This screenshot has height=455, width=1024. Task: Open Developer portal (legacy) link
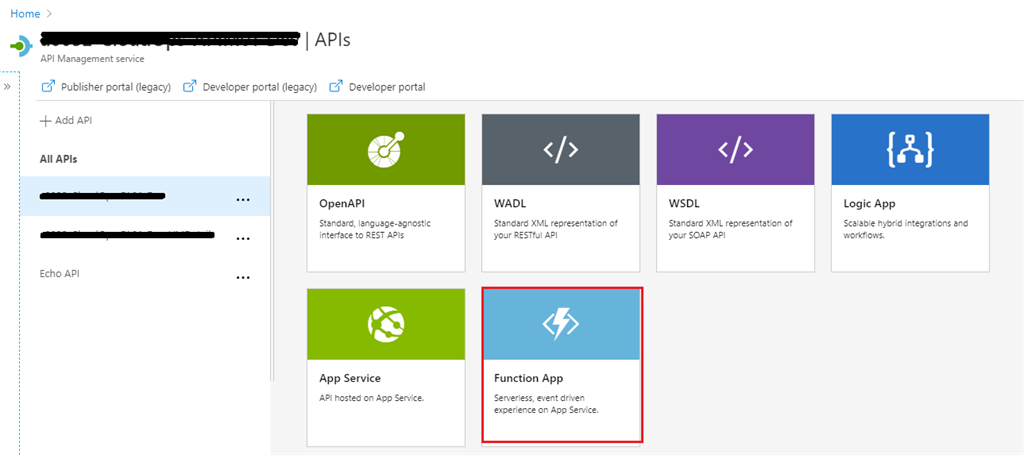pos(251,87)
